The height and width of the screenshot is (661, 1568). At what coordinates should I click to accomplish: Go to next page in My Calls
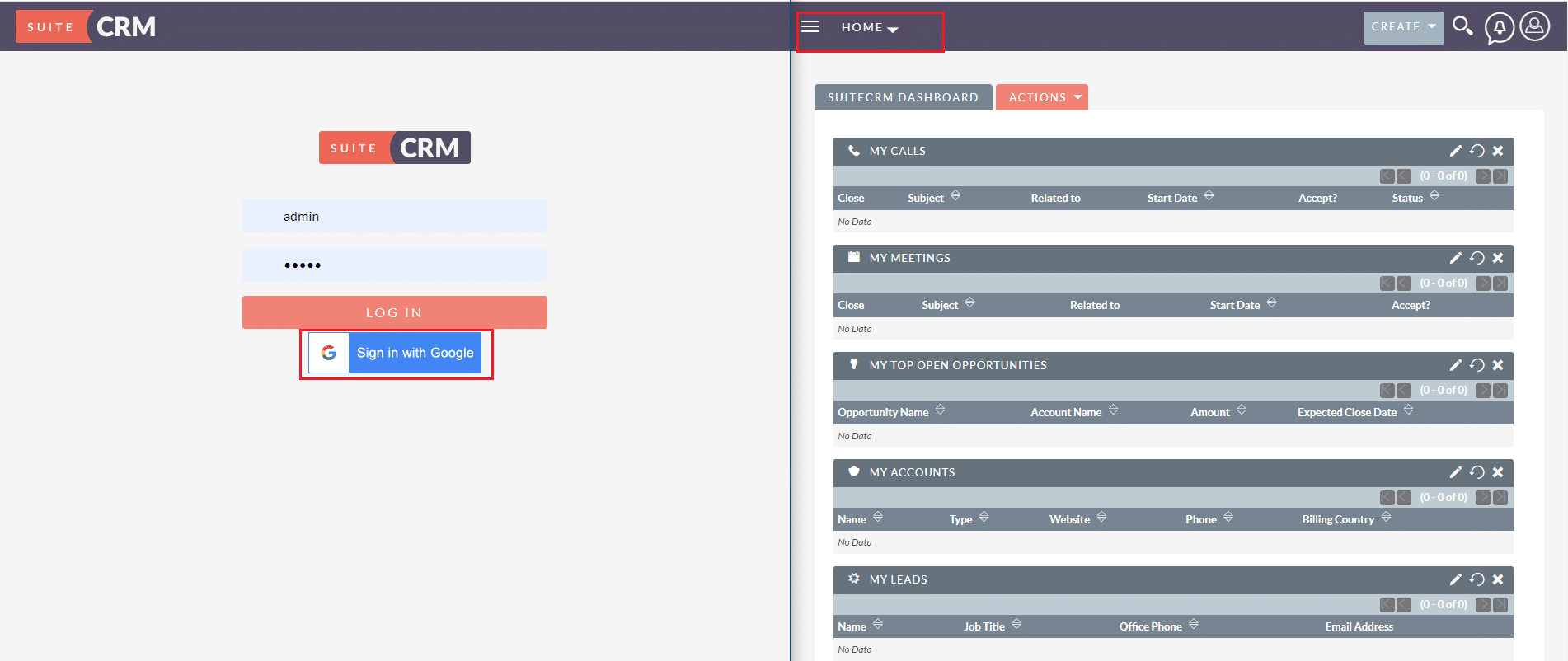click(1482, 176)
